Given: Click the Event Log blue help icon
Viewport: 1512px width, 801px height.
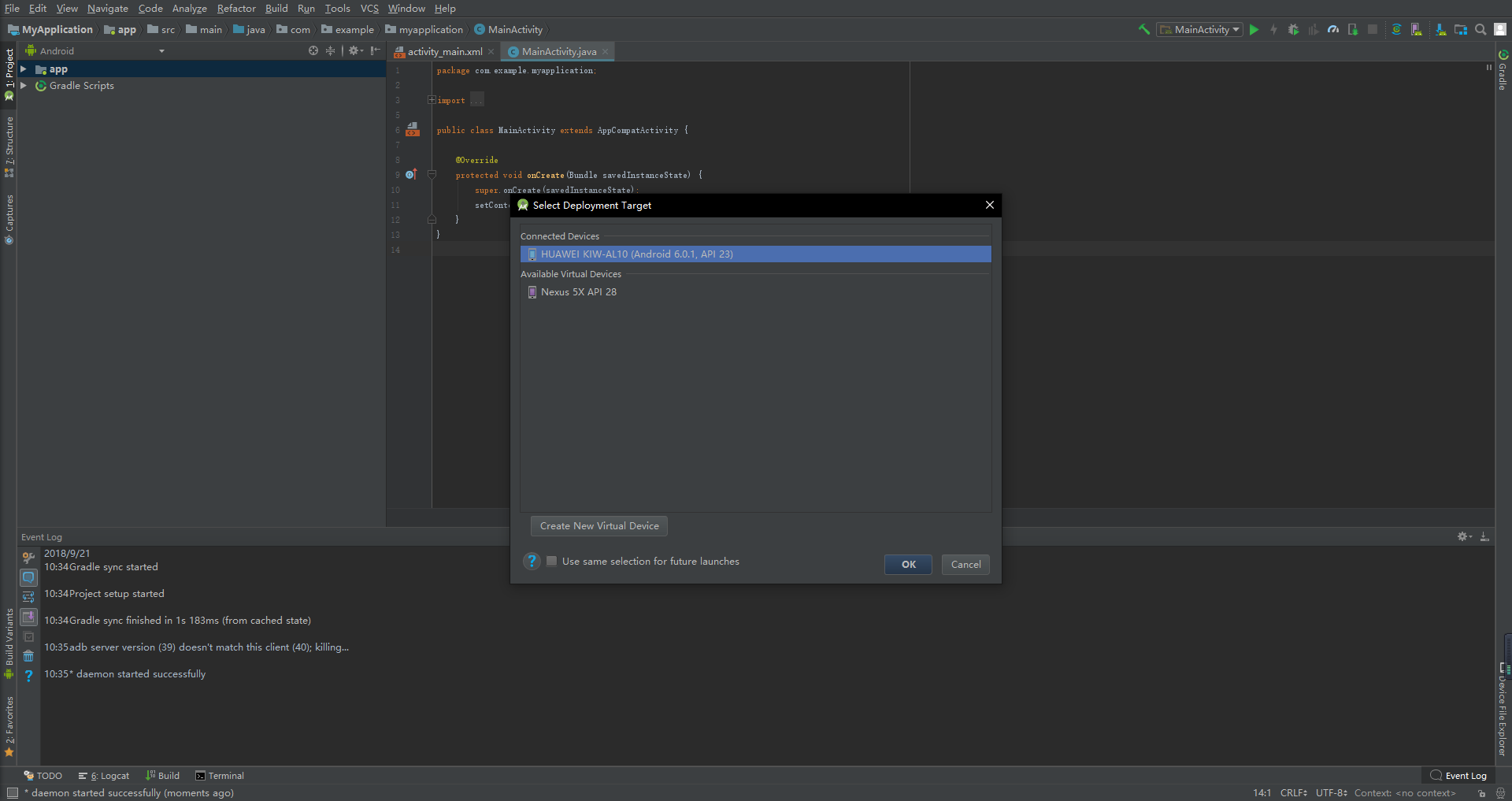Looking at the screenshot, I should (28, 676).
